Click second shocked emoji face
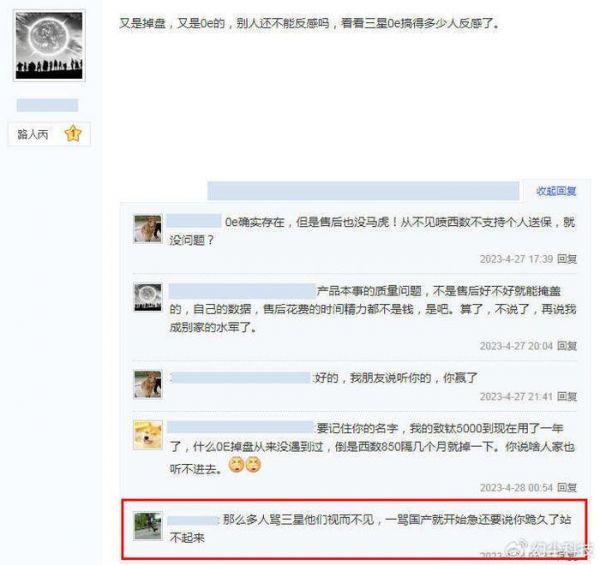Viewport: 600px width, 565px height. click(x=253, y=465)
